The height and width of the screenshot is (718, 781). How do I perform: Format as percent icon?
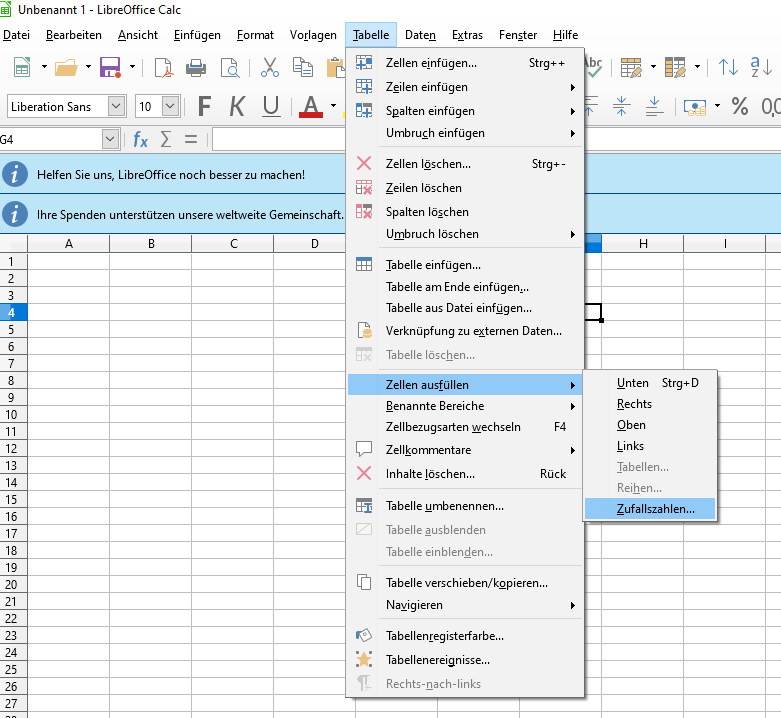click(x=740, y=106)
